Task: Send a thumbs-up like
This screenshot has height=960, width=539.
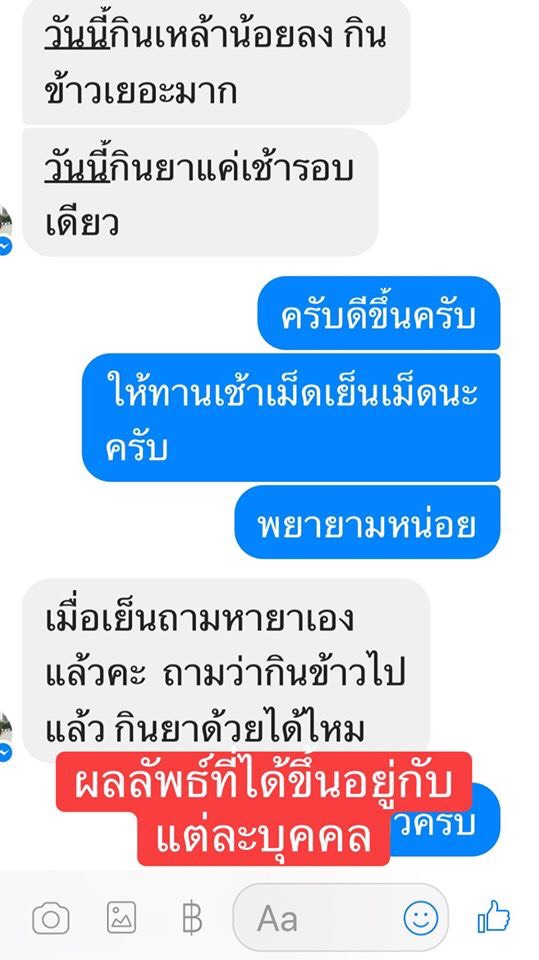Action: tap(494, 917)
